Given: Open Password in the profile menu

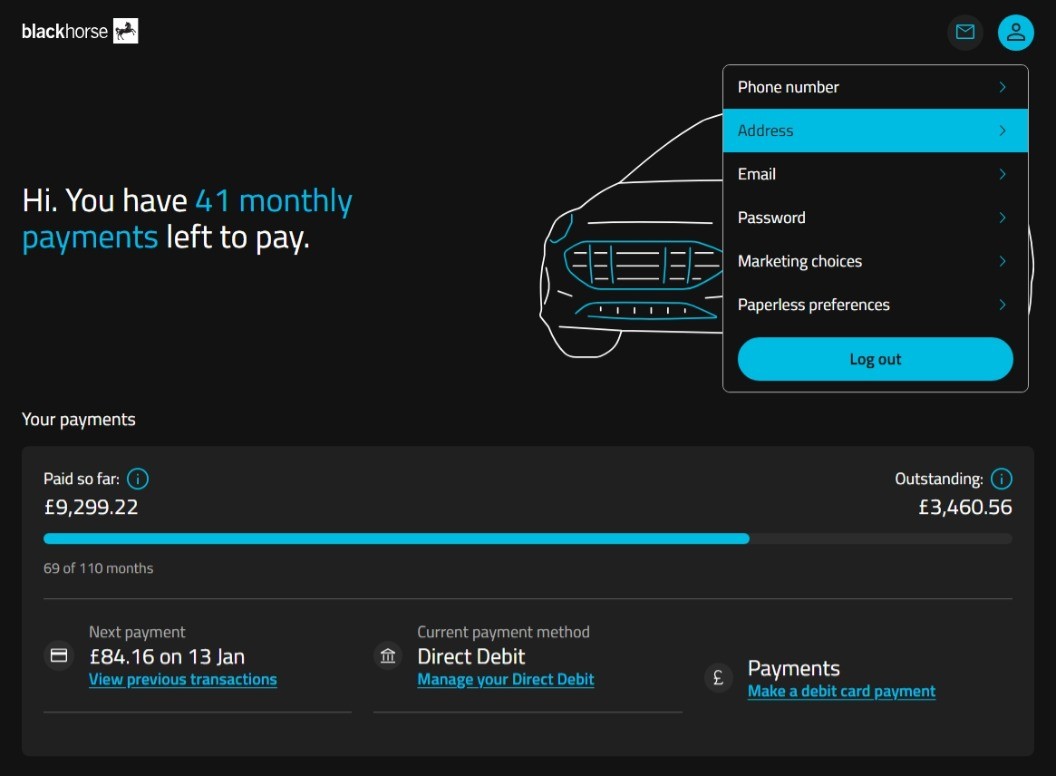Looking at the screenshot, I should (771, 218).
